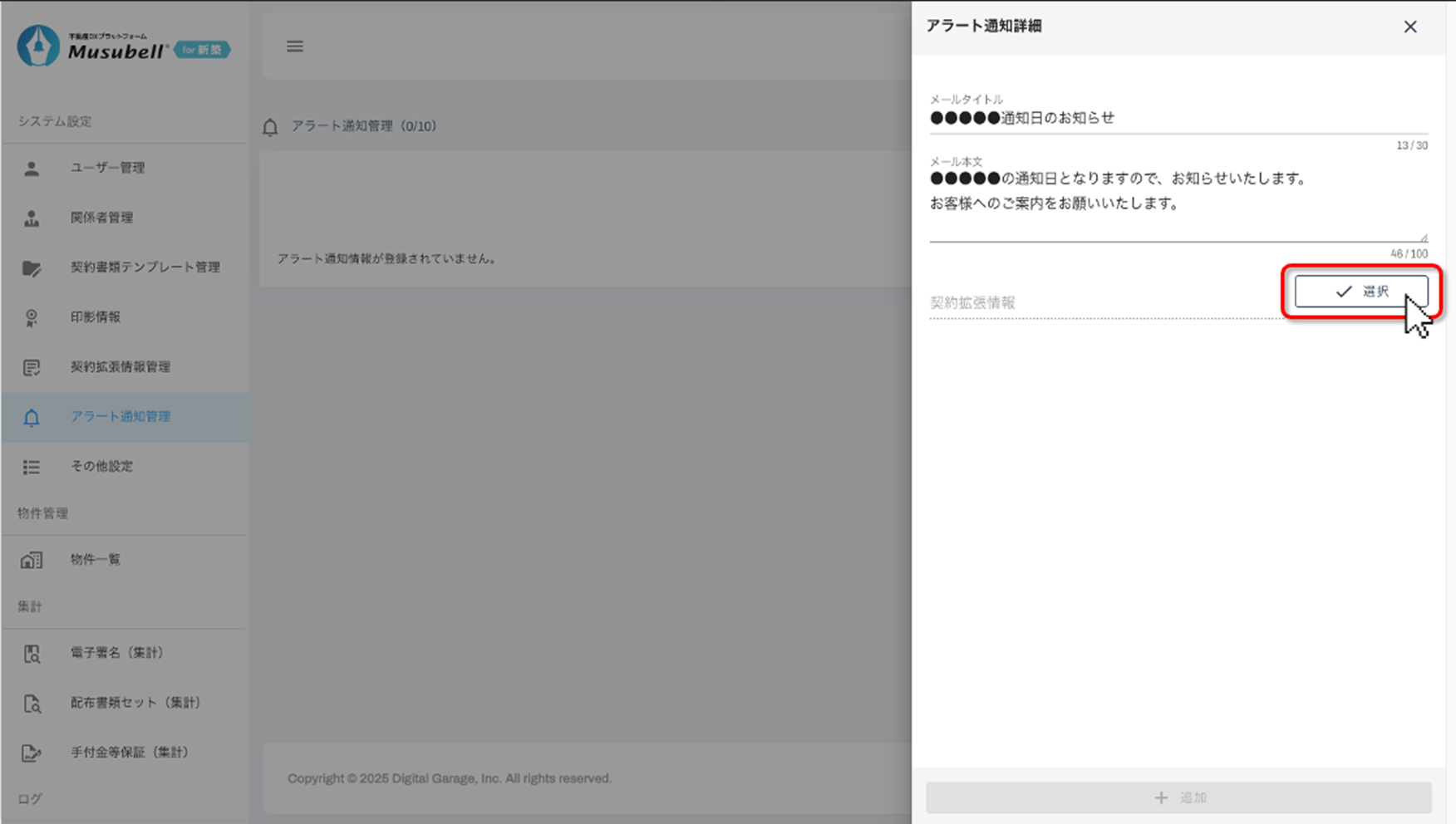Click the 物件一覧 building icon
The image size is (1456, 824).
pos(32,561)
